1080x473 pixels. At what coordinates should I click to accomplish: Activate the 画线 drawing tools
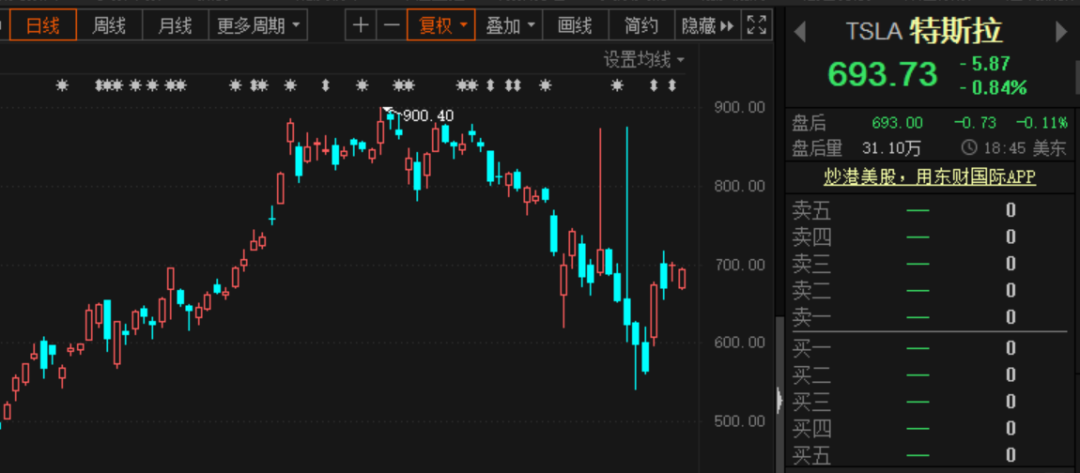(x=575, y=26)
